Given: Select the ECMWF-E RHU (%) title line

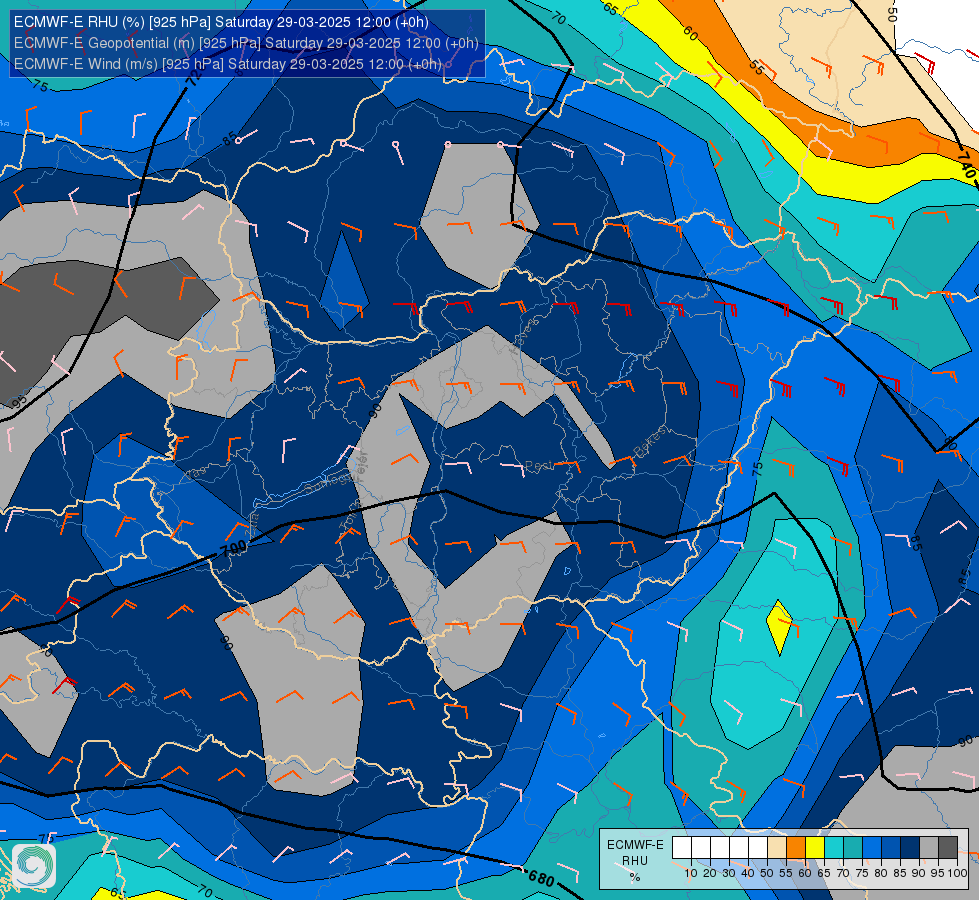Looking at the screenshot, I should pos(221,22).
